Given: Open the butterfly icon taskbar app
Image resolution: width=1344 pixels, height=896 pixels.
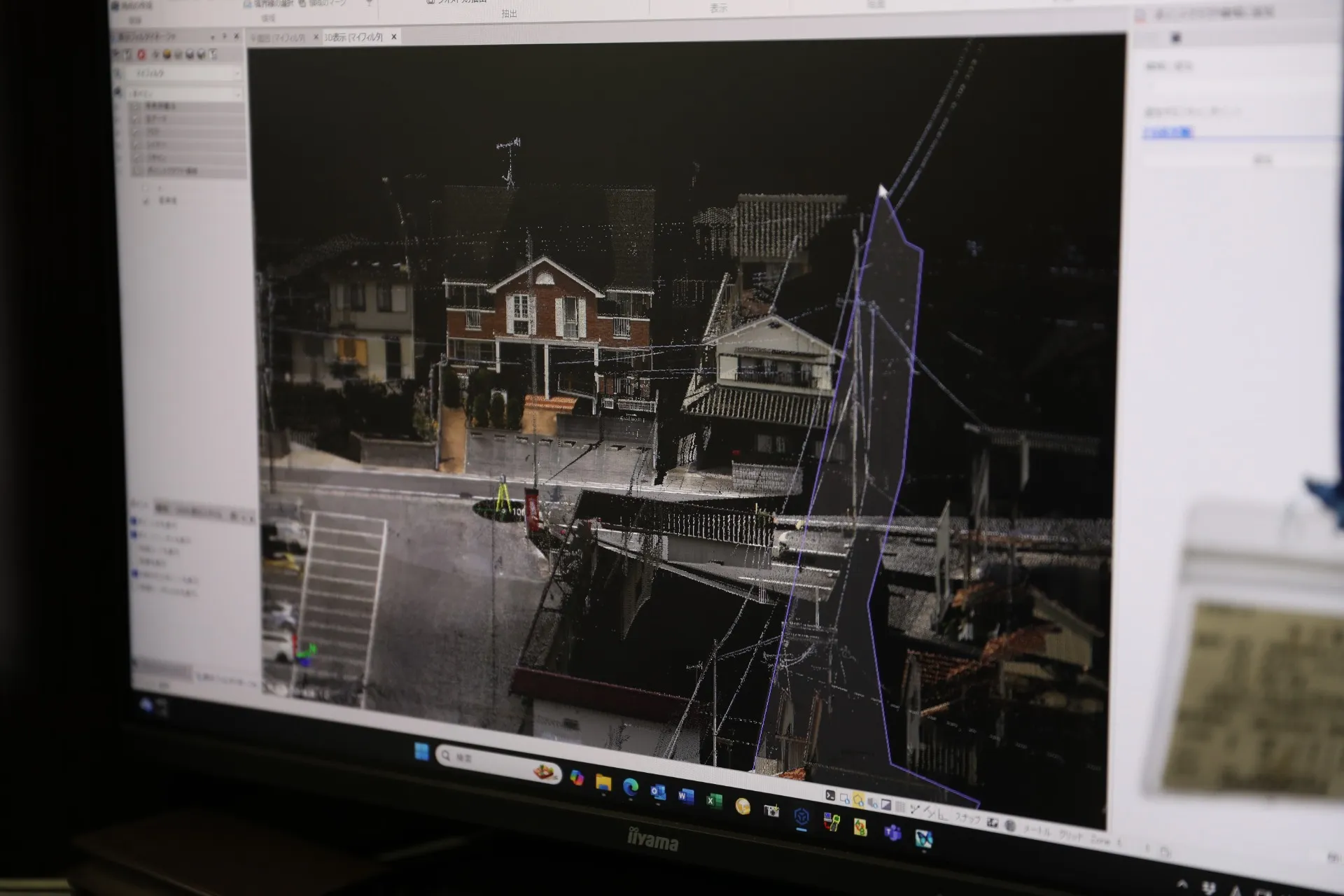Looking at the screenshot, I should [x=924, y=839].
